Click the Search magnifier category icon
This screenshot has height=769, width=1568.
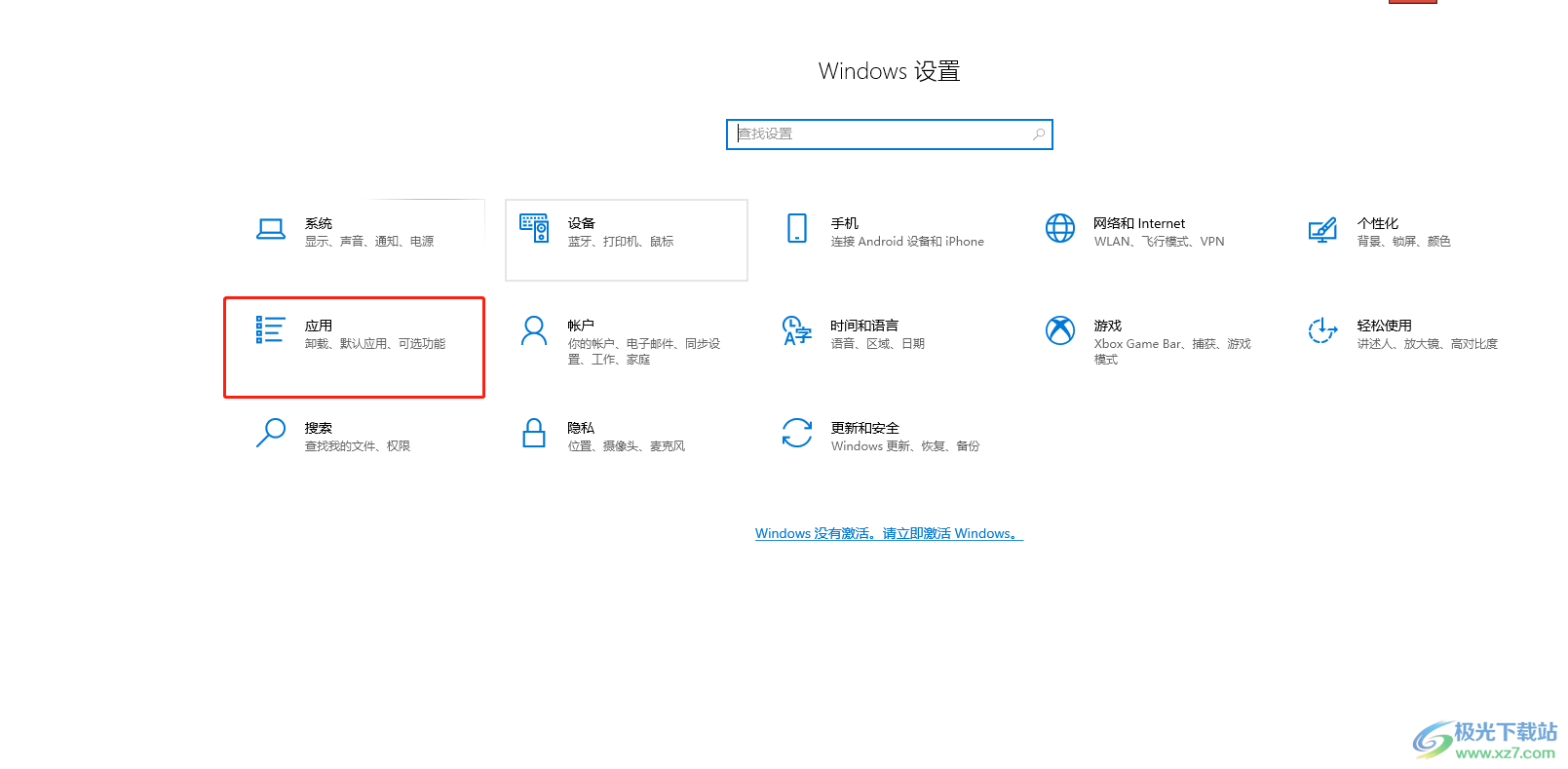(x=271, y=433)
